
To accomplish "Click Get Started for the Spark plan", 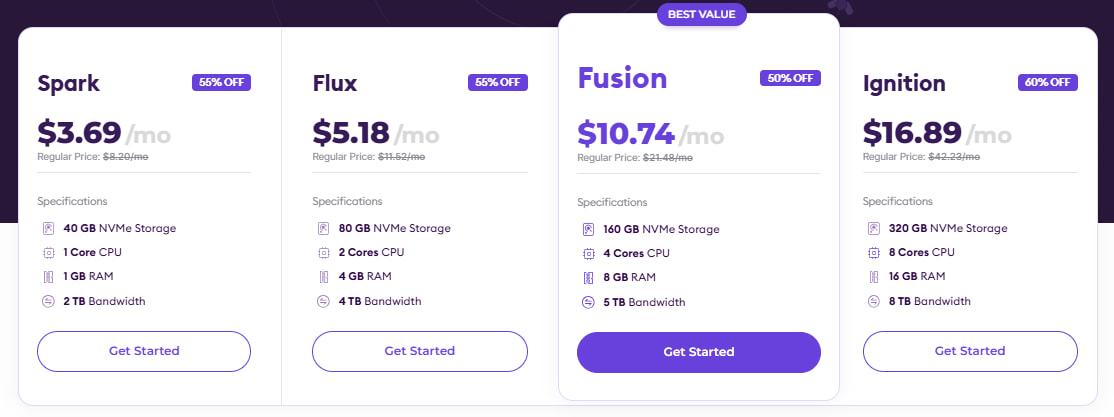I will coord(144,351).
